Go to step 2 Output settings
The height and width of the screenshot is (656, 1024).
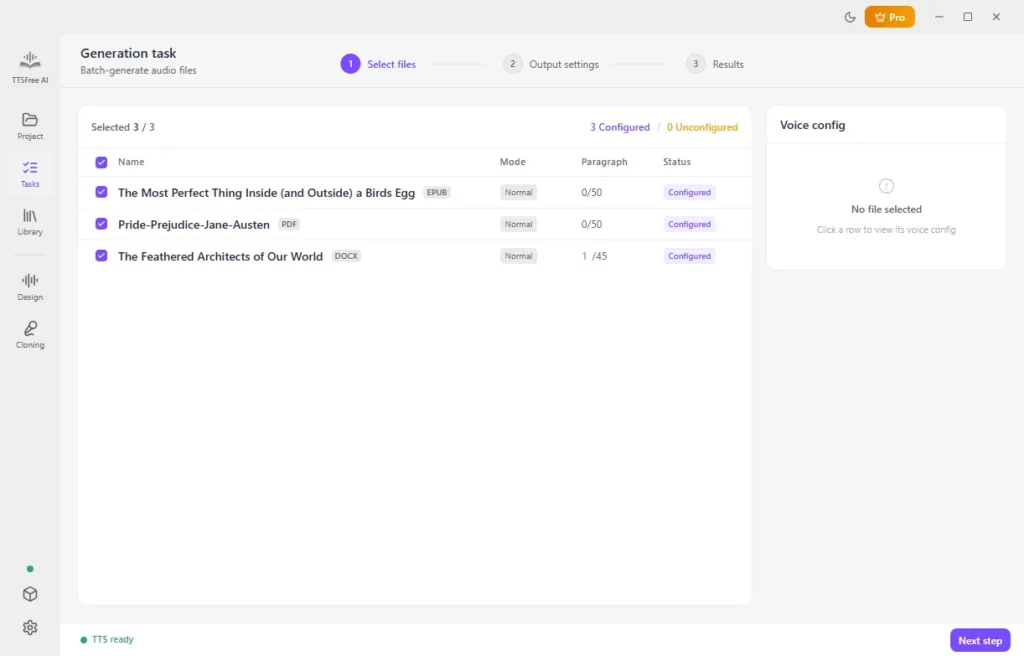tap(551, 64)
